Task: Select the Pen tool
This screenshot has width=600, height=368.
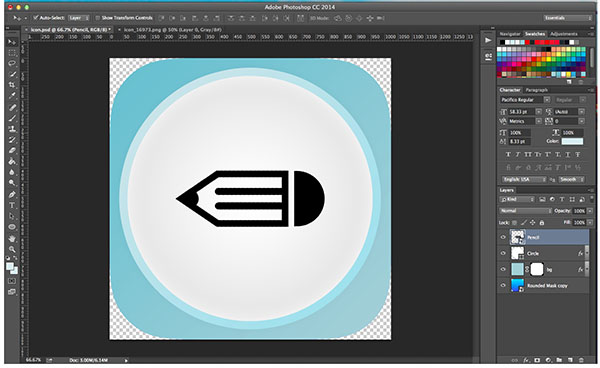Action: 12,194
